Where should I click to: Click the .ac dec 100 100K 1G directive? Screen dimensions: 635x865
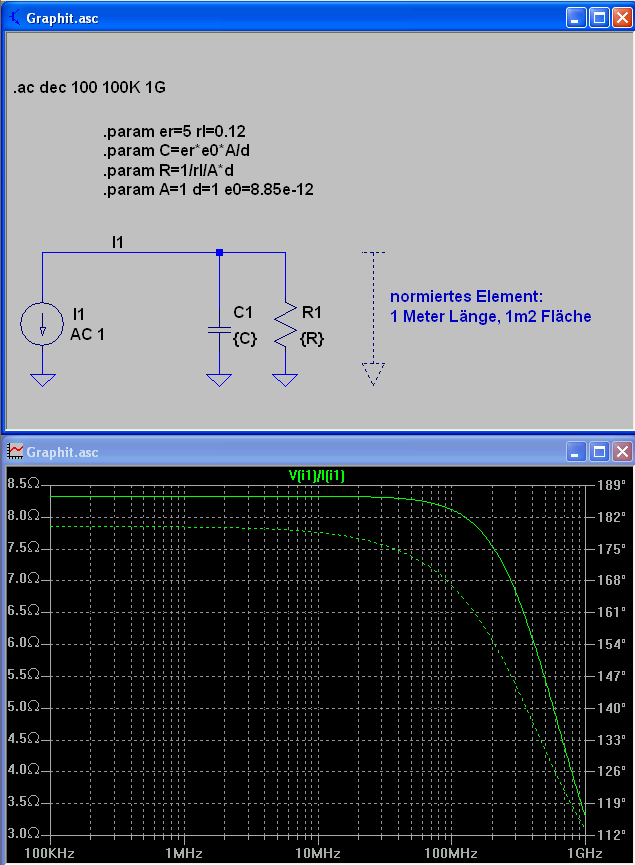89,87
